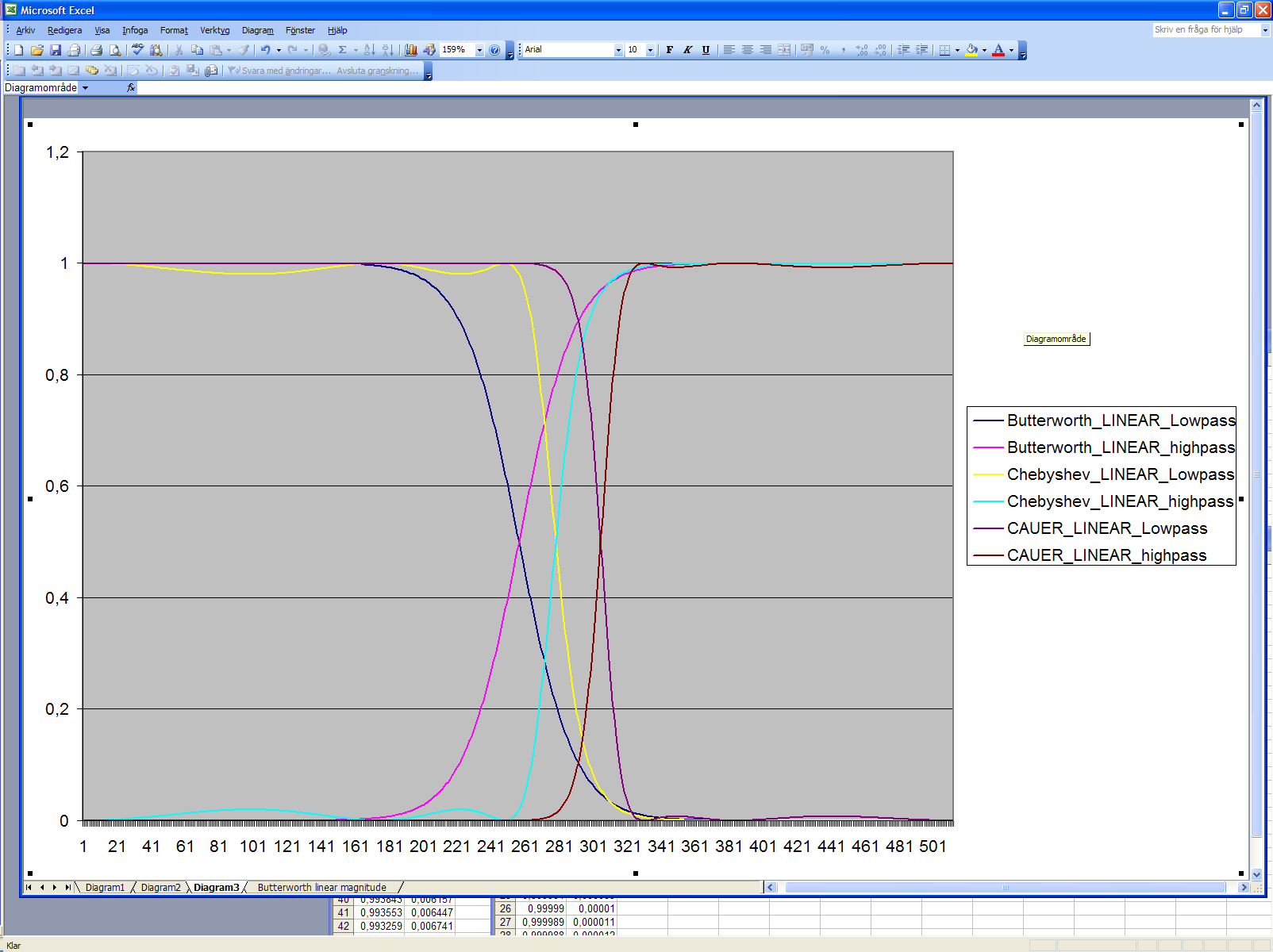Screen dimensions: 1273x952
Task: Open Excel Help with the question mark icon
Action: 494,50
